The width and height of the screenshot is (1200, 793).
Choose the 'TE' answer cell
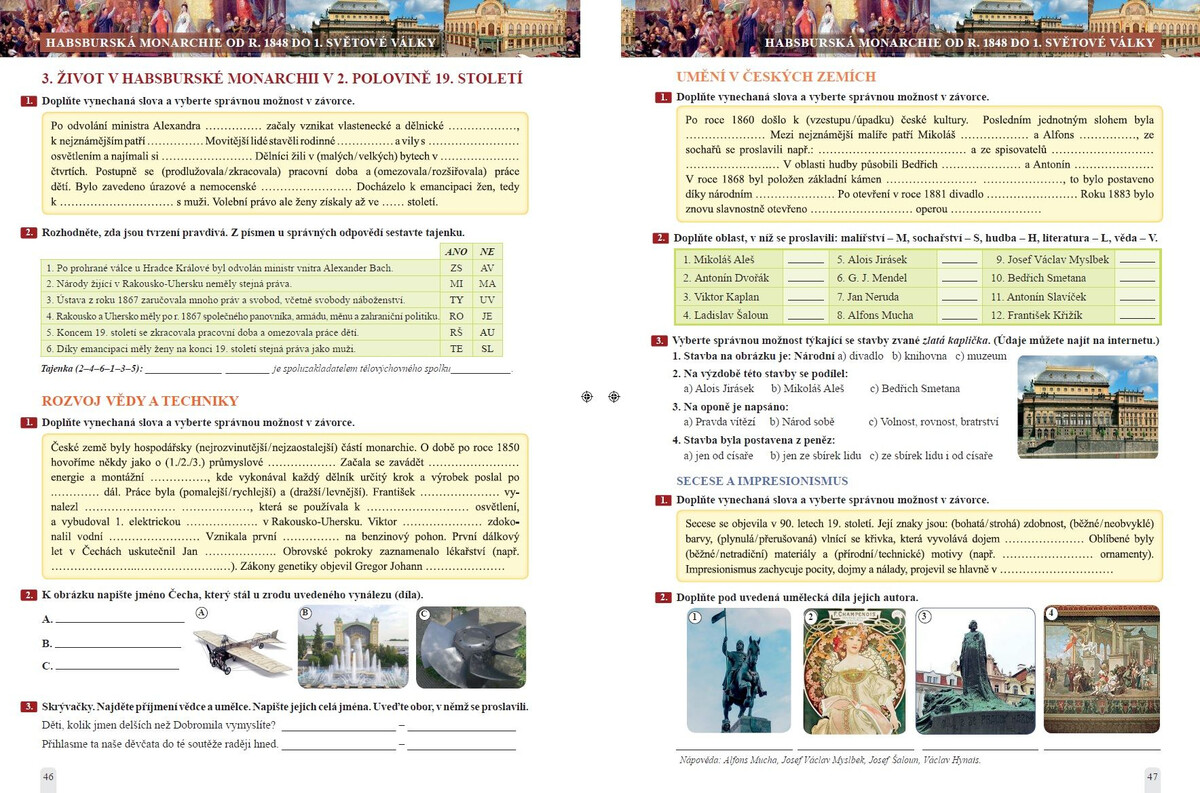pos(456,349)
